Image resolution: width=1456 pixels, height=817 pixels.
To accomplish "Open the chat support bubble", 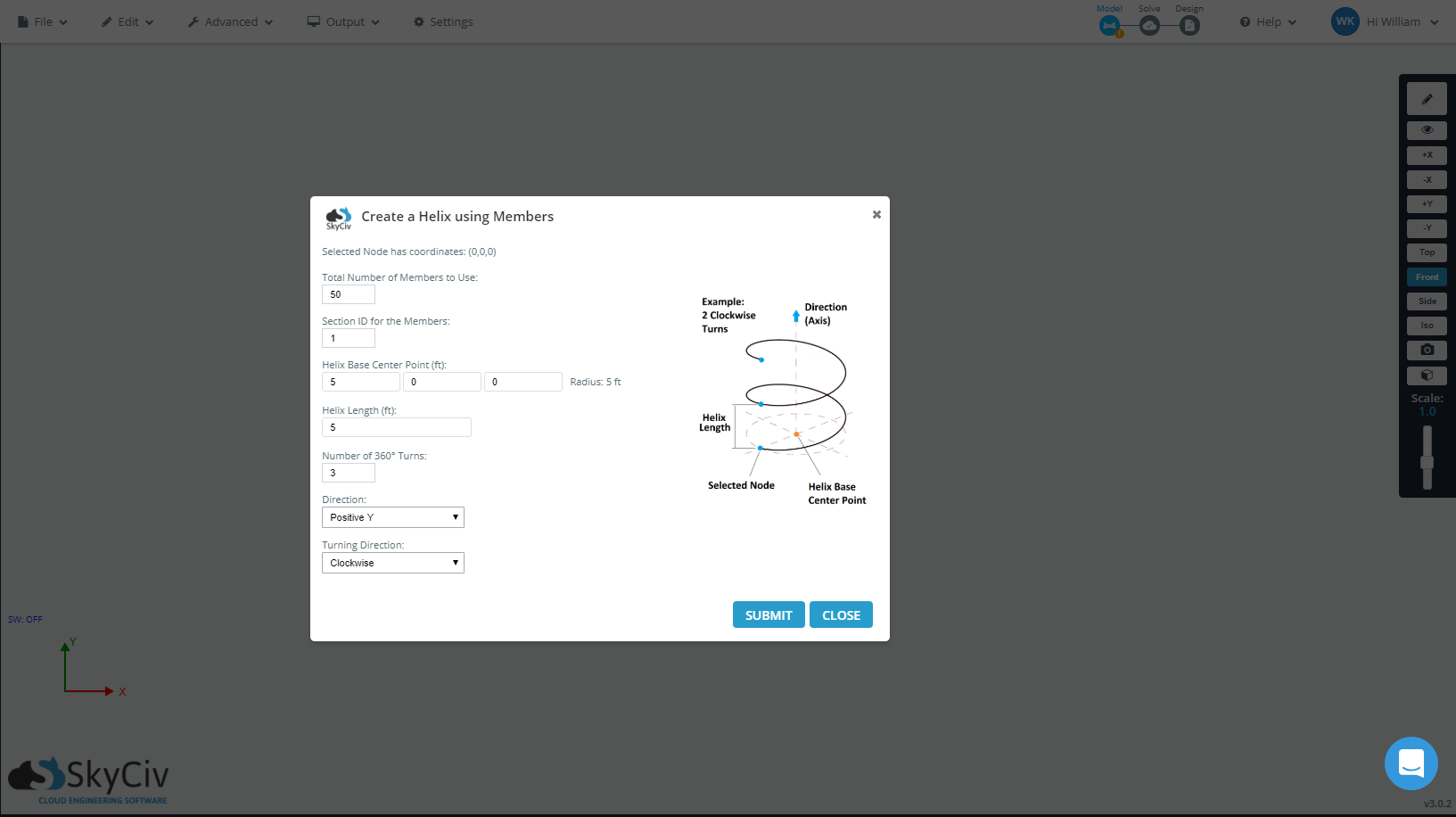I will 1411,763.
